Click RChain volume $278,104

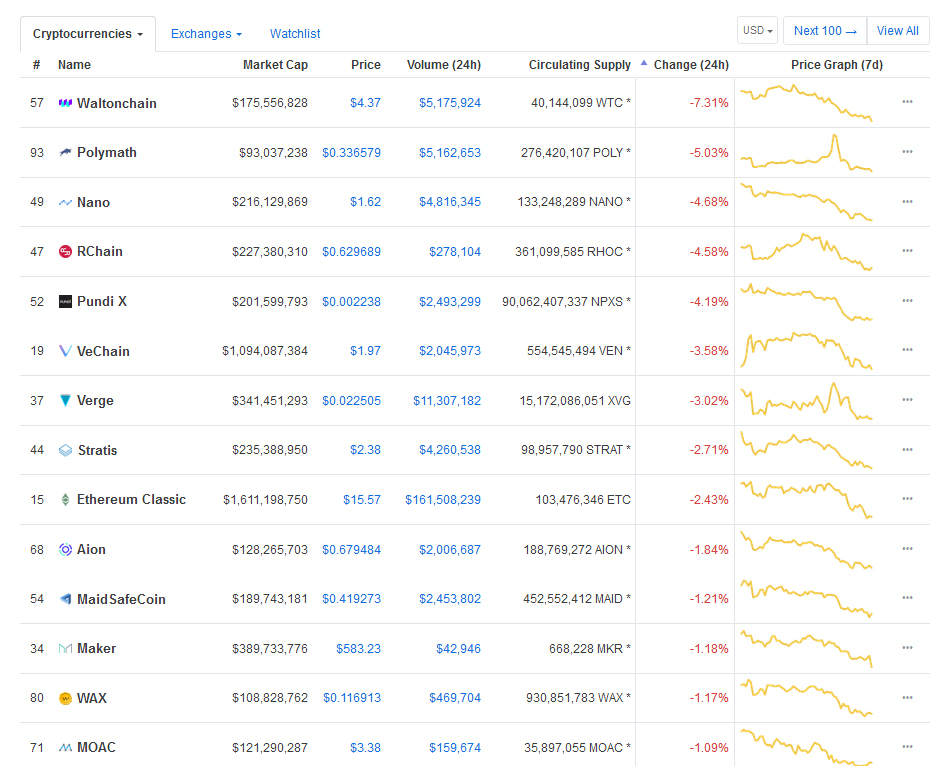coord(455,252)
